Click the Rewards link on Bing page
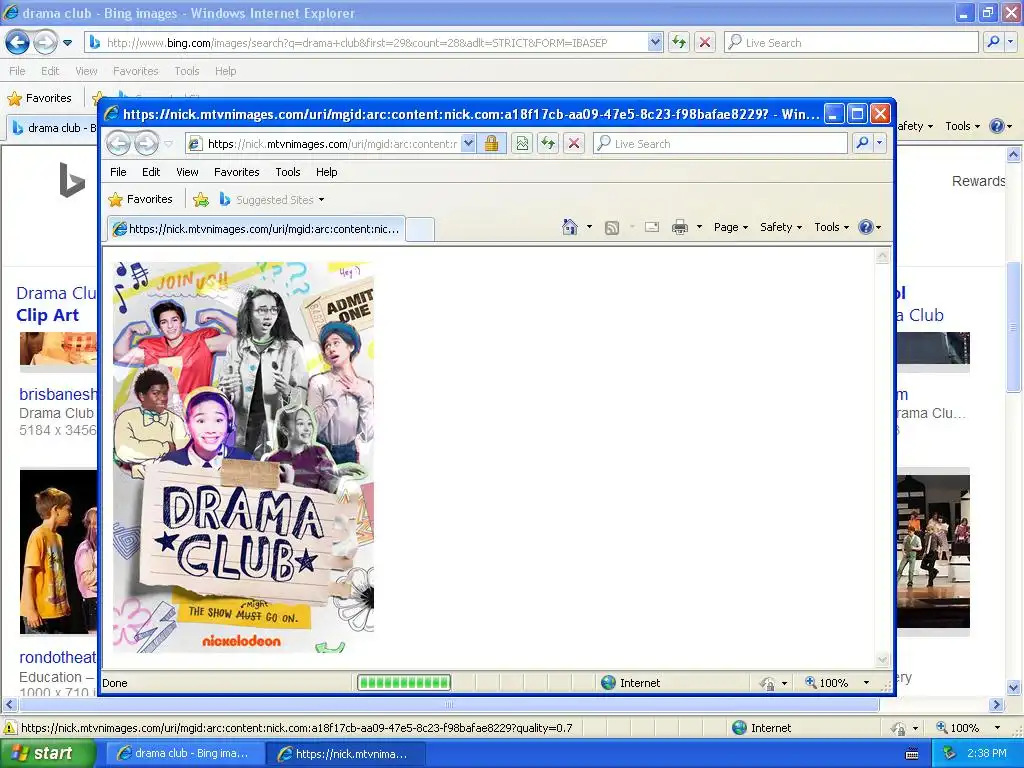Viewport: 1024px width, 768px height. [x=978, y=181]
